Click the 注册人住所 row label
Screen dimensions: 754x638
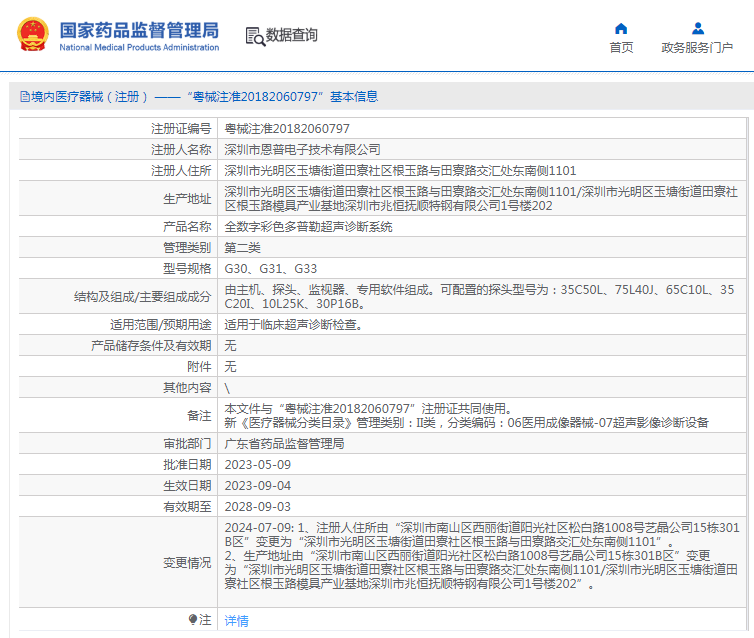pyautogui.click(x=181, y=171)
